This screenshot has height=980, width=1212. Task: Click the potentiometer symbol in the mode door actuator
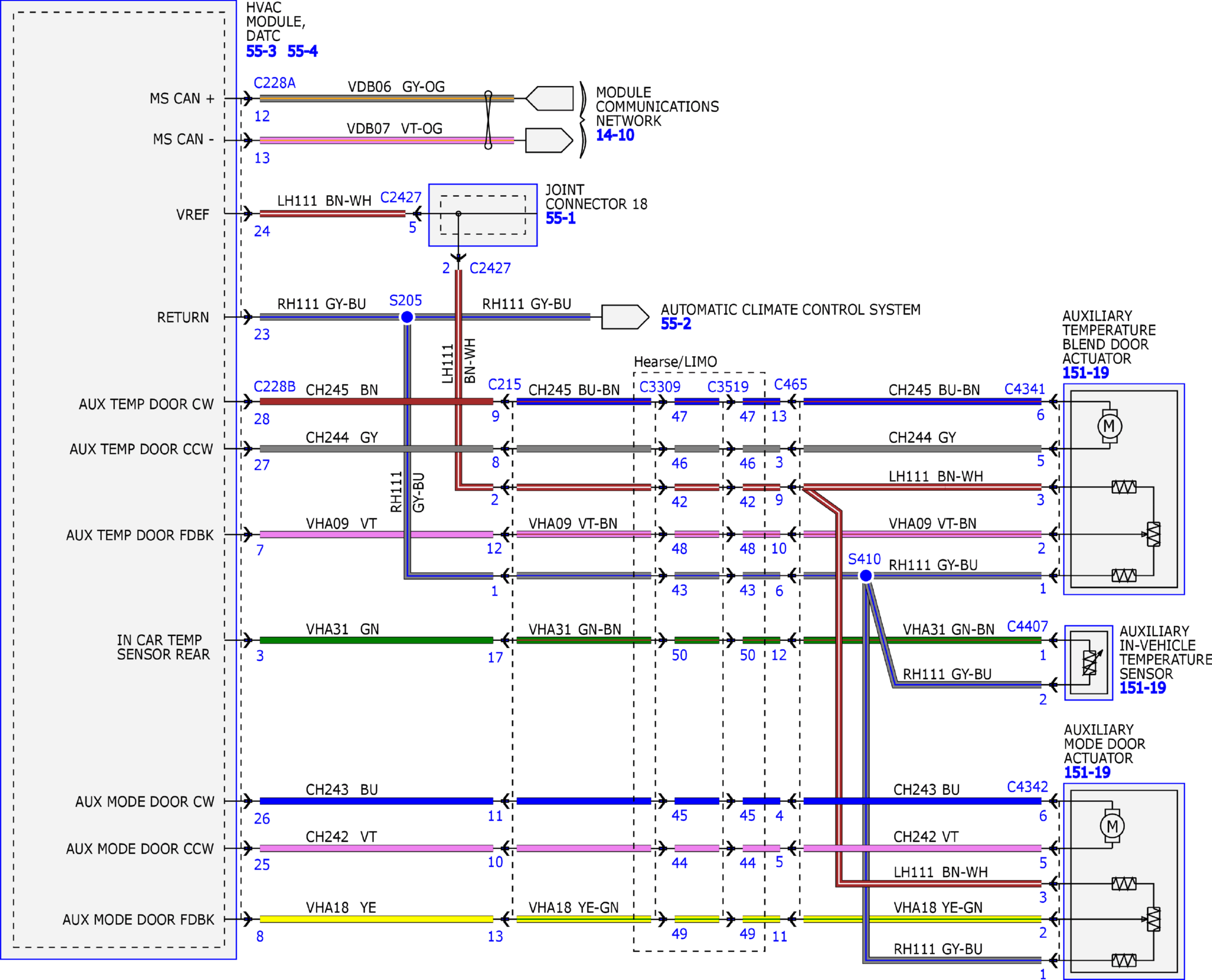(x=1153, y=919)
